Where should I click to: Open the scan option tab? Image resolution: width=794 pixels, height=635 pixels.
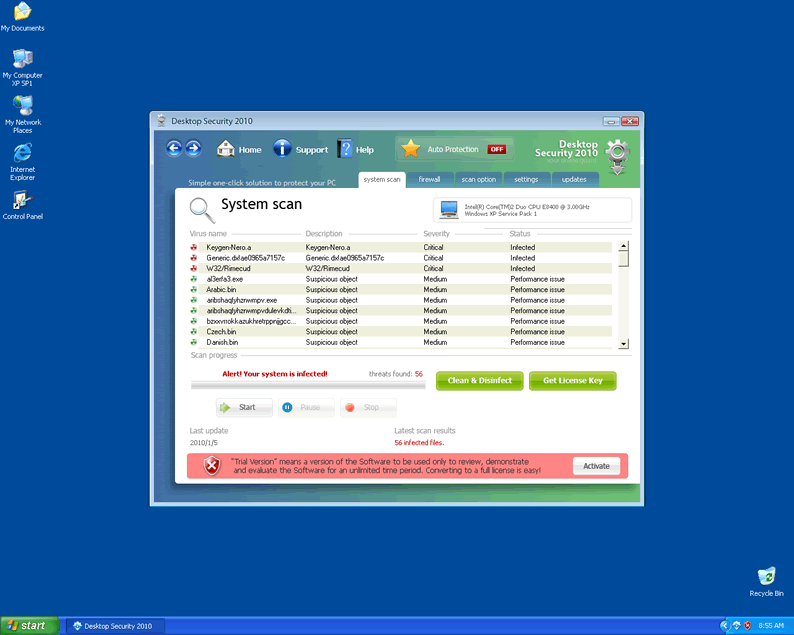click(x=478, y=180)
